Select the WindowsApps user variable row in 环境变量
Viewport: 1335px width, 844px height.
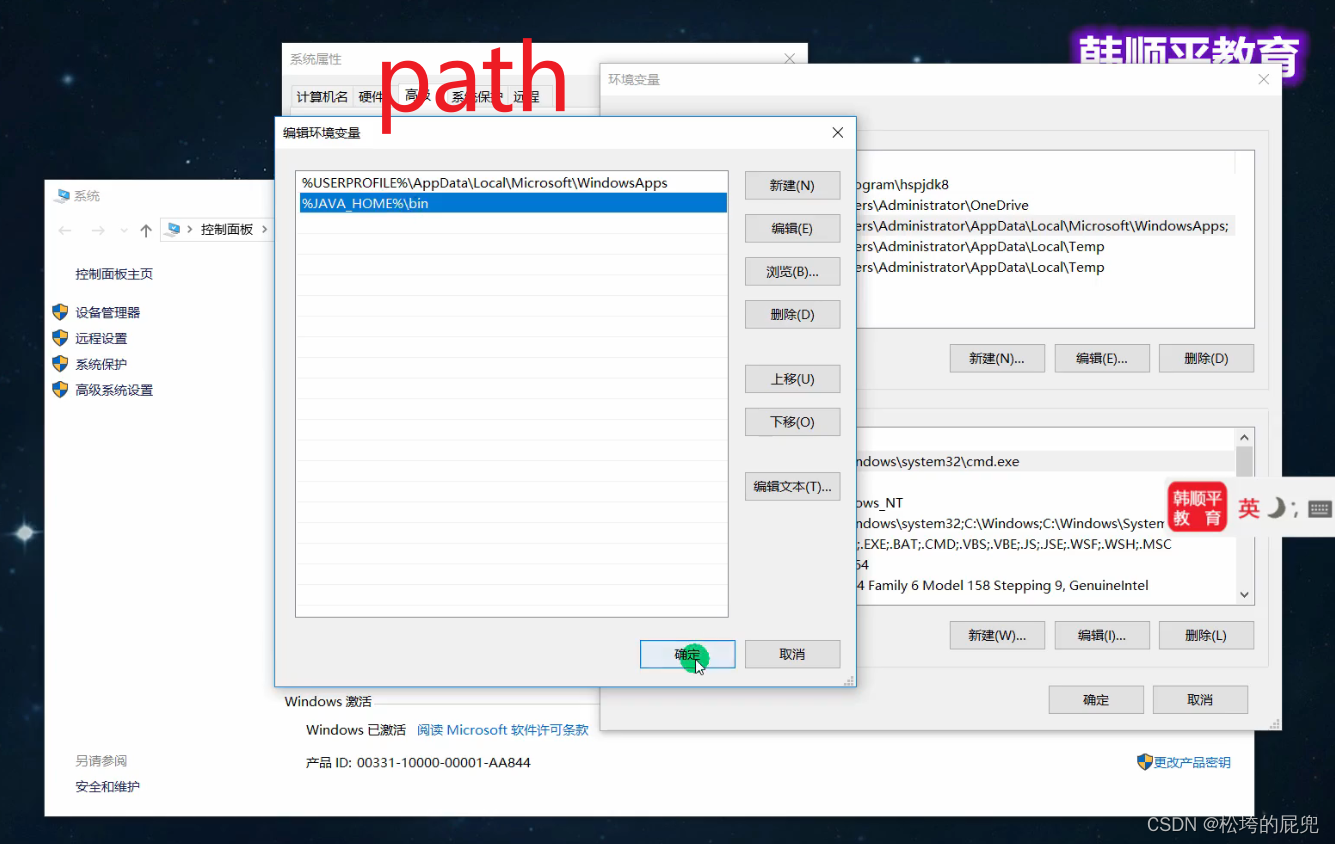tap(1044, 226)
